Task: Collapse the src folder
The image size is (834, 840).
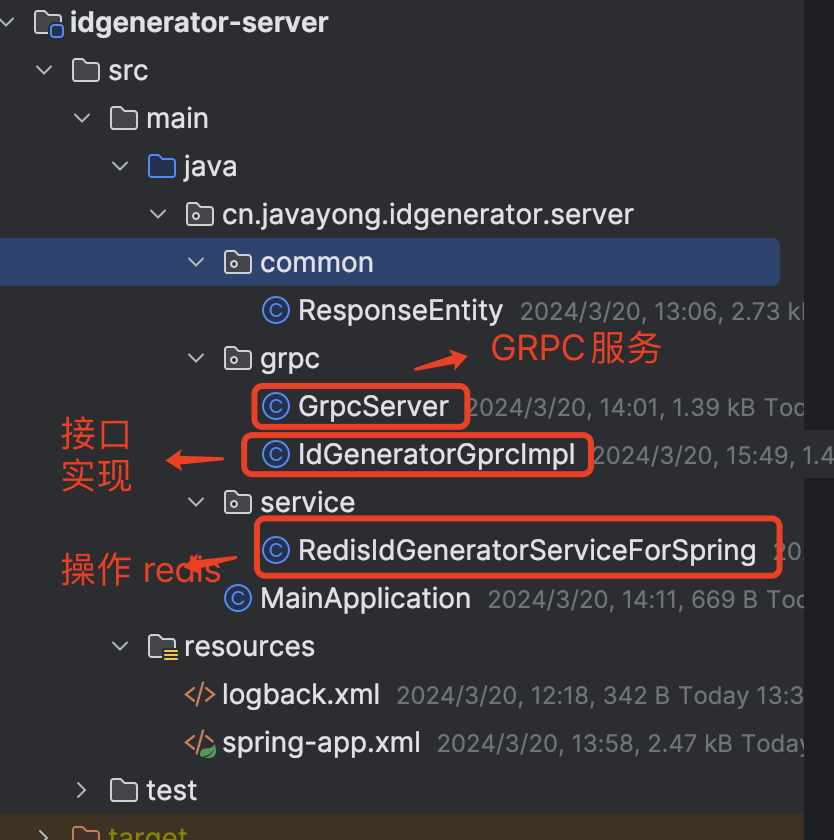Action: pyautogui.click(x=44, y=71)
